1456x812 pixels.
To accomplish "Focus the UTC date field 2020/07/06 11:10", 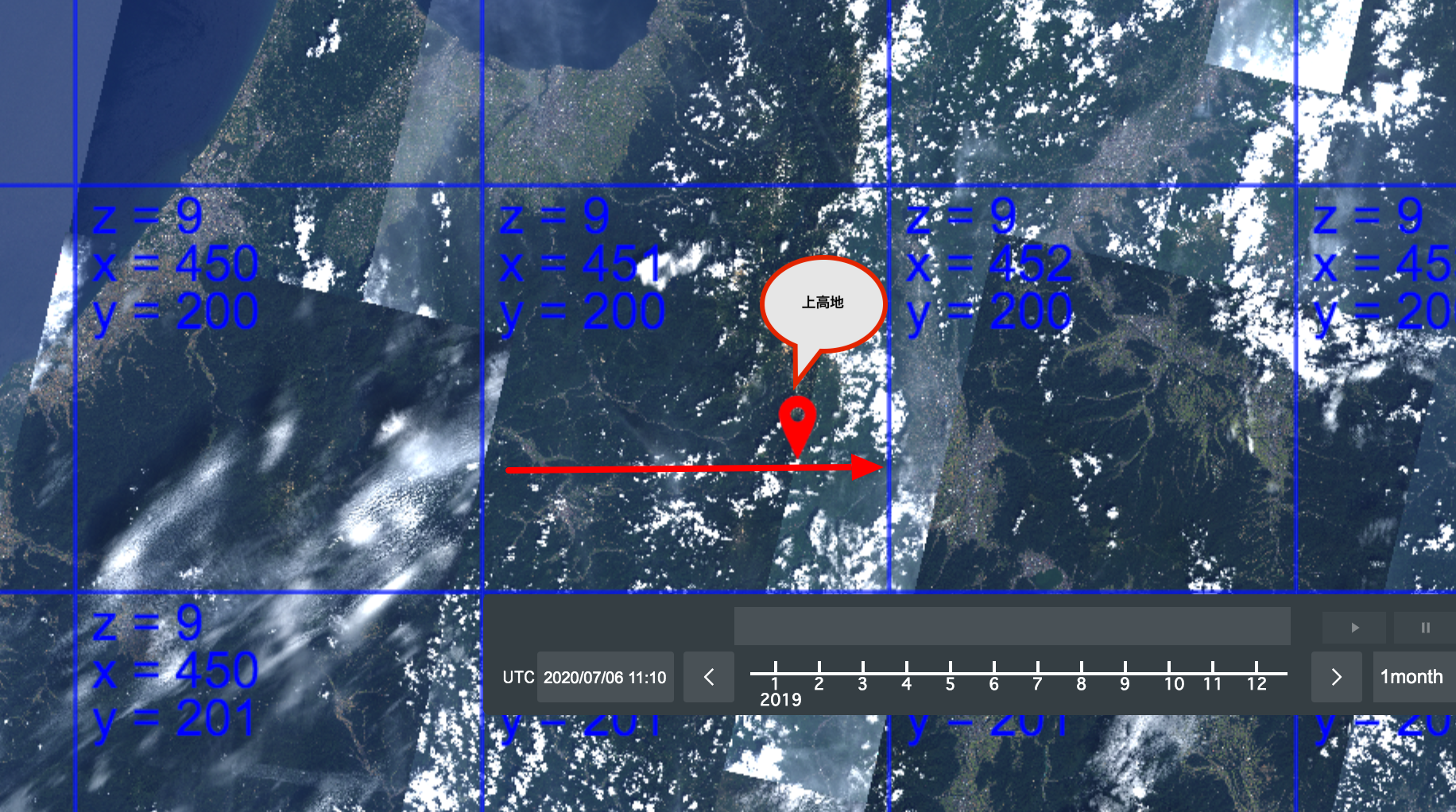I will point(605,677).
